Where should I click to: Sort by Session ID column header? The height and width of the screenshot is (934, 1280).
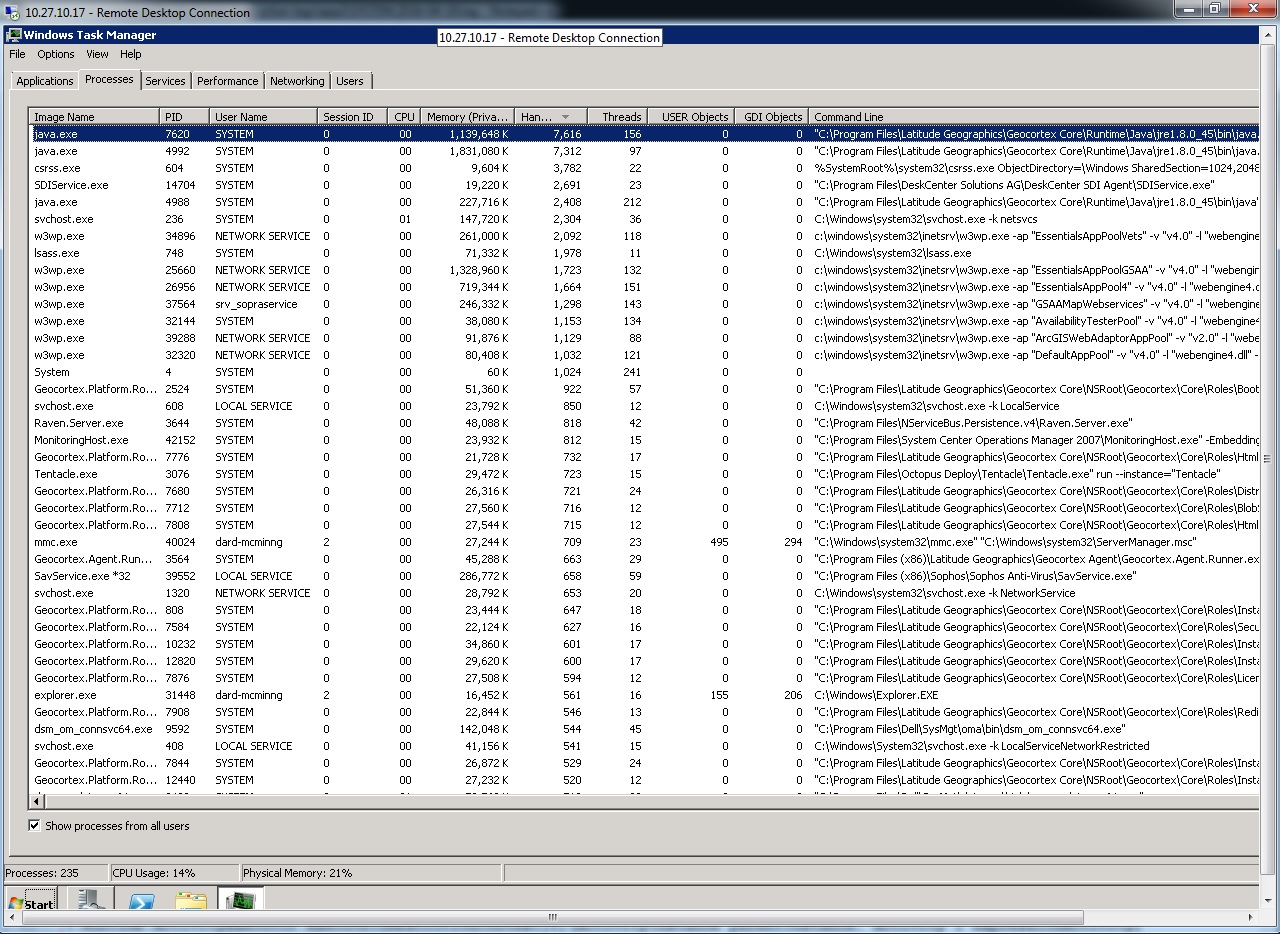click(352, 117)
